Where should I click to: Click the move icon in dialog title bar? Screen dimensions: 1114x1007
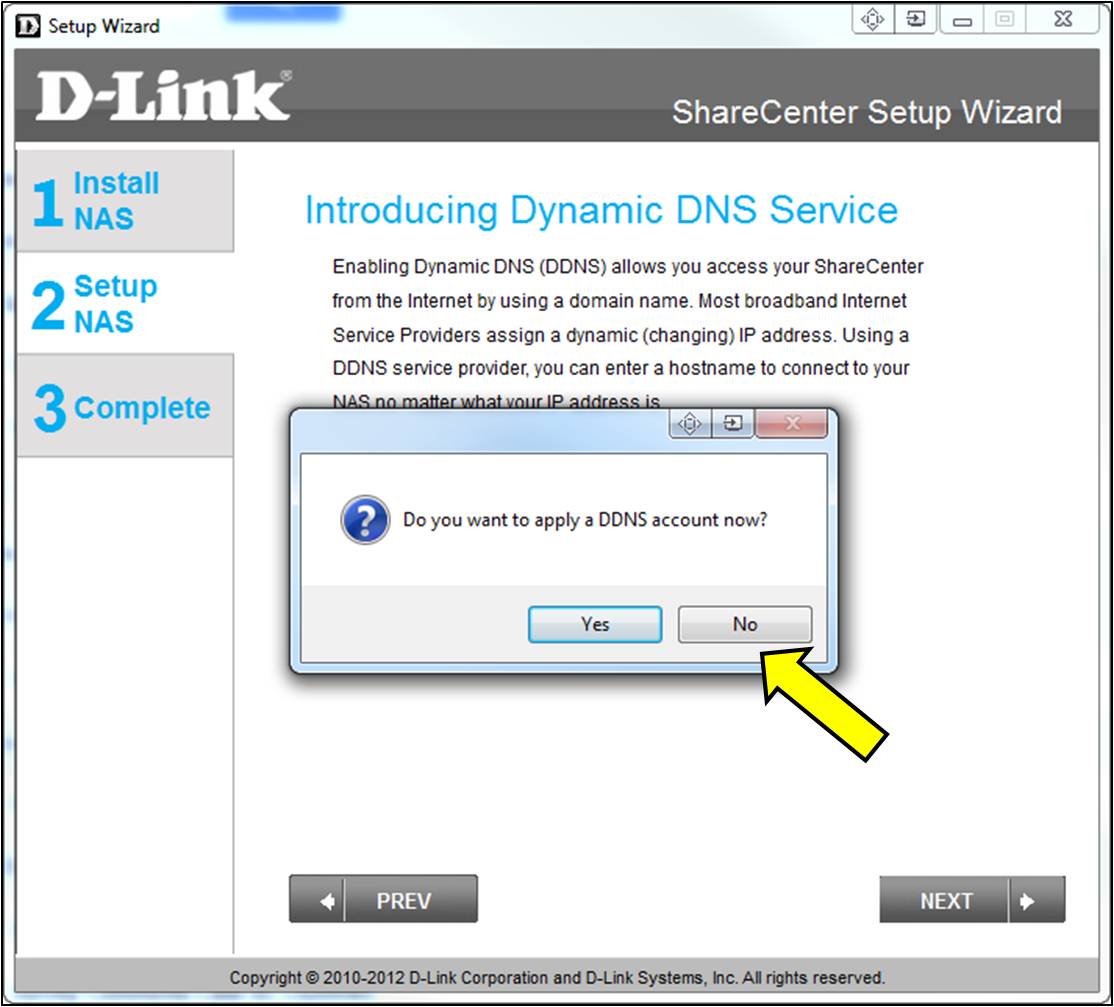tap(690, 424)
